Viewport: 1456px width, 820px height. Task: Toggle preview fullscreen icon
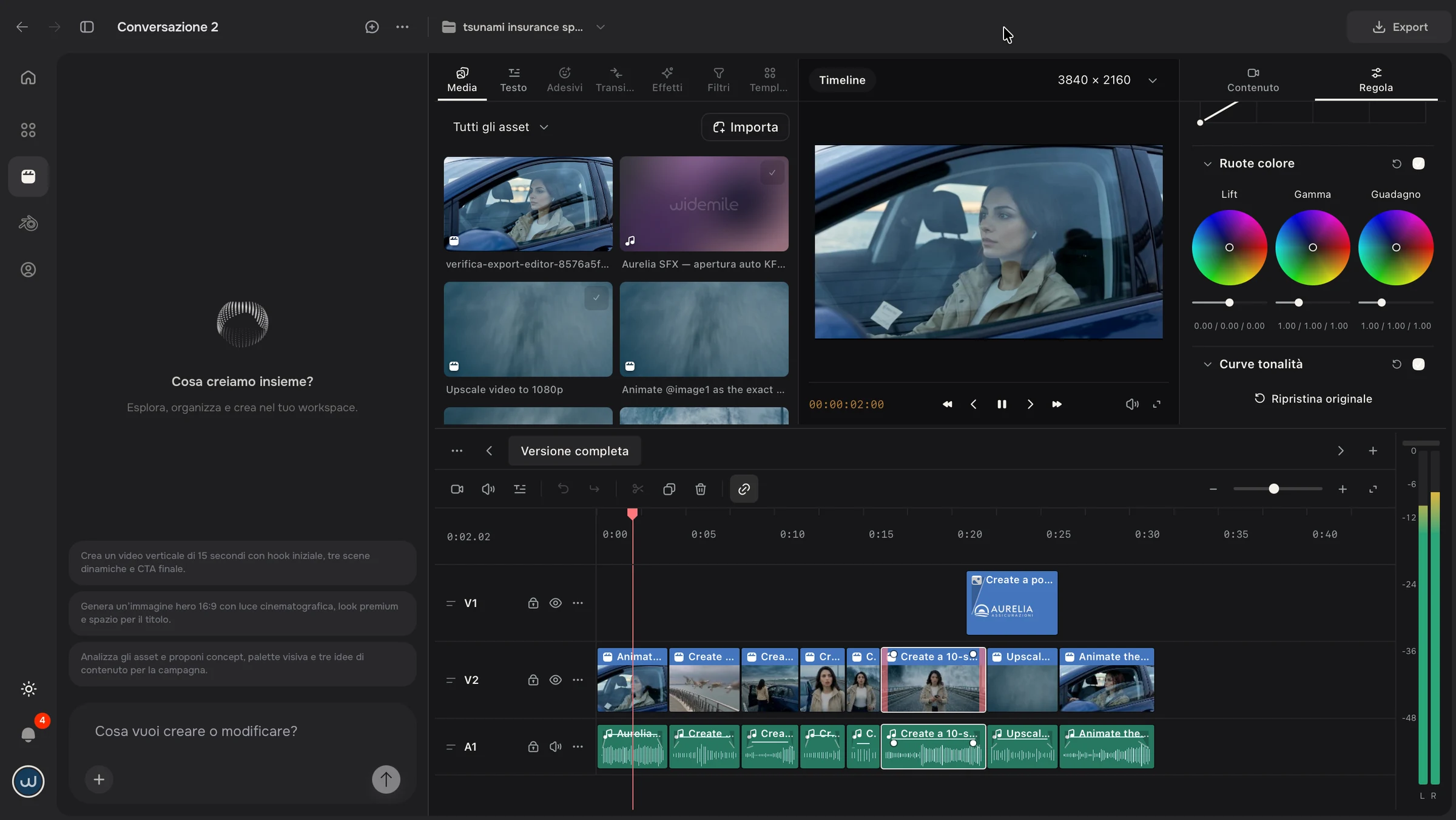pyautogui.click(x=1157, y=404)
